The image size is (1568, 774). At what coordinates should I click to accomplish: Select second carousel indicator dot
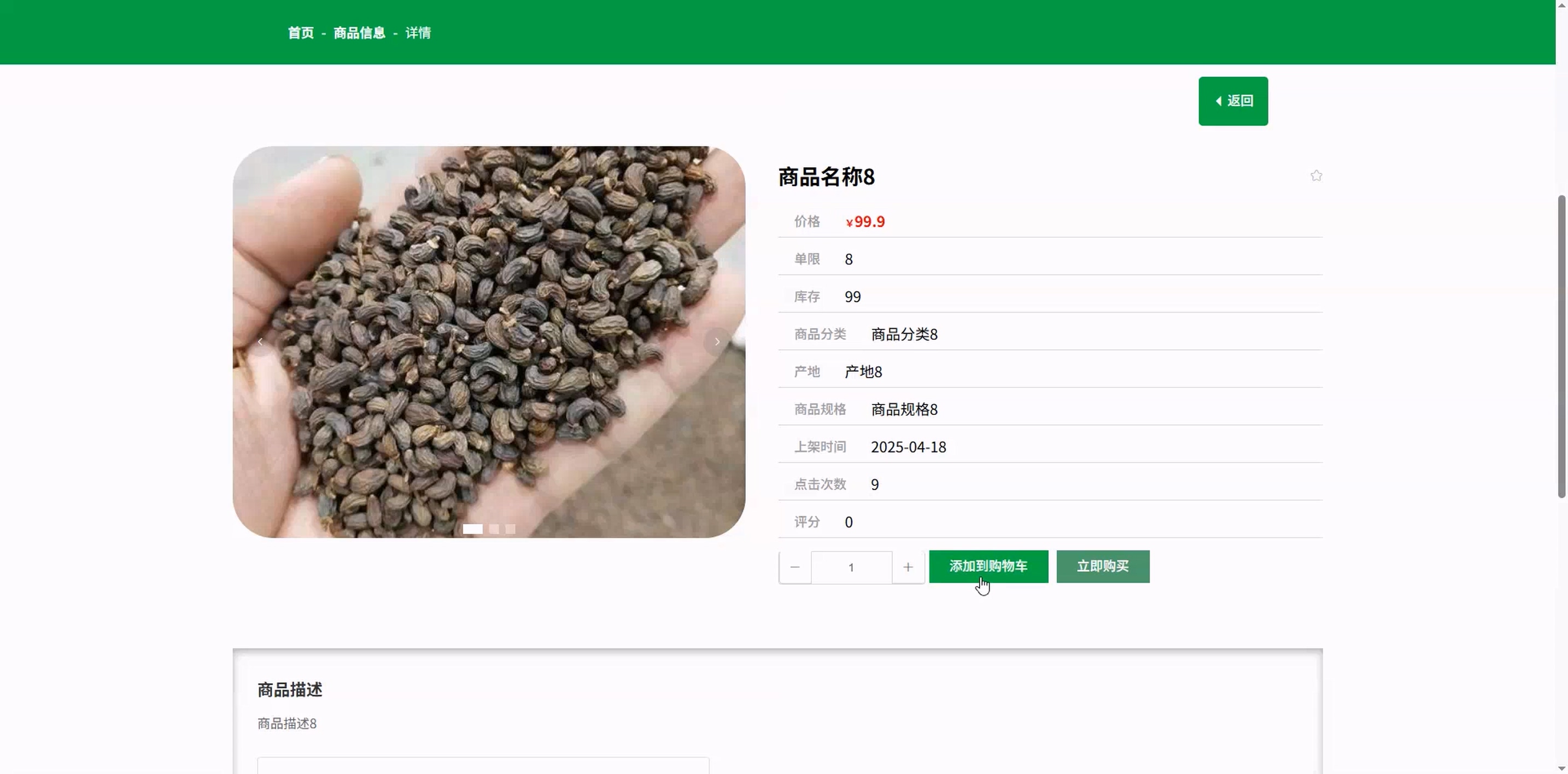(494, 529)
